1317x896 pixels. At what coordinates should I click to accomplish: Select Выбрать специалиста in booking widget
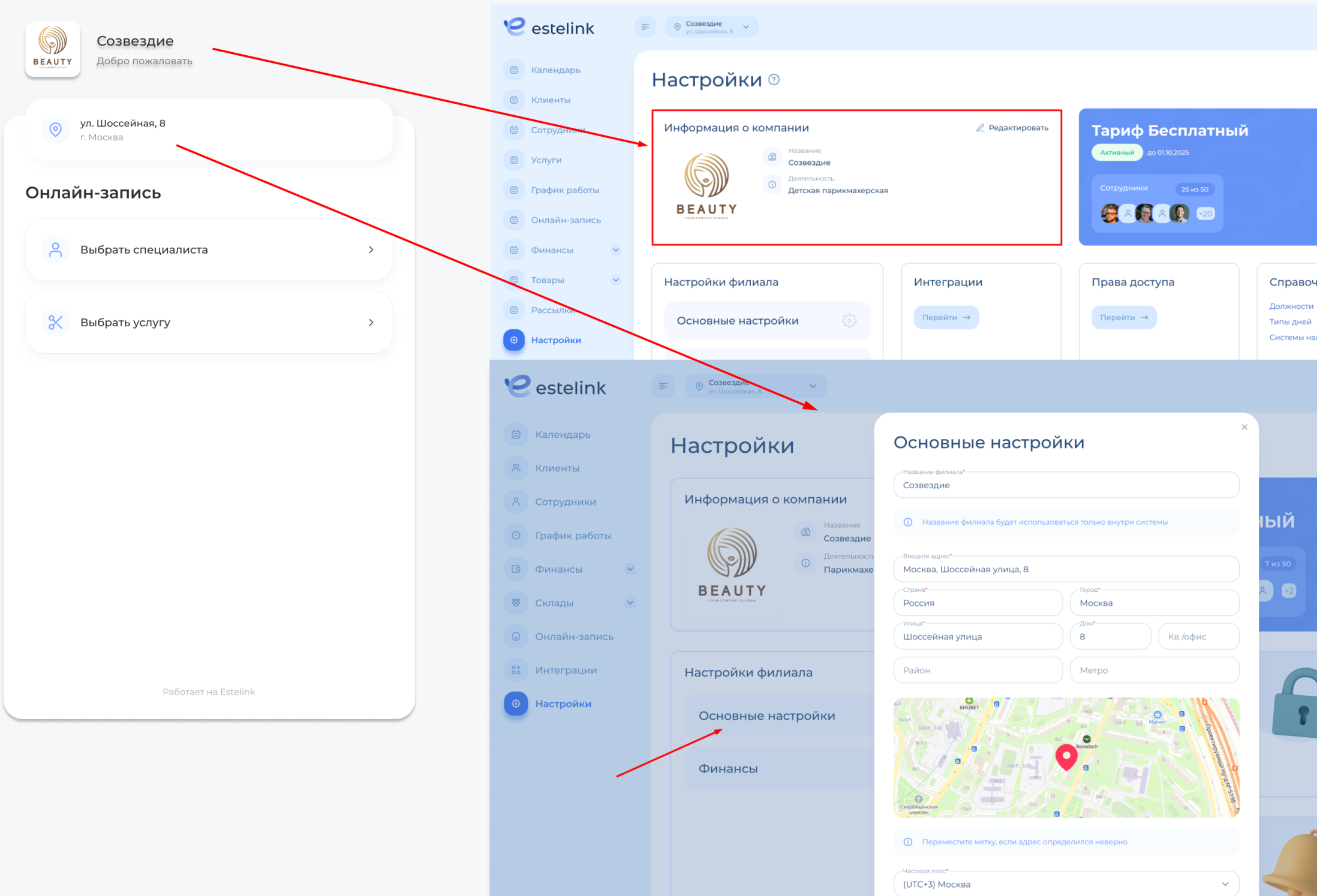[x=209, y=249]
